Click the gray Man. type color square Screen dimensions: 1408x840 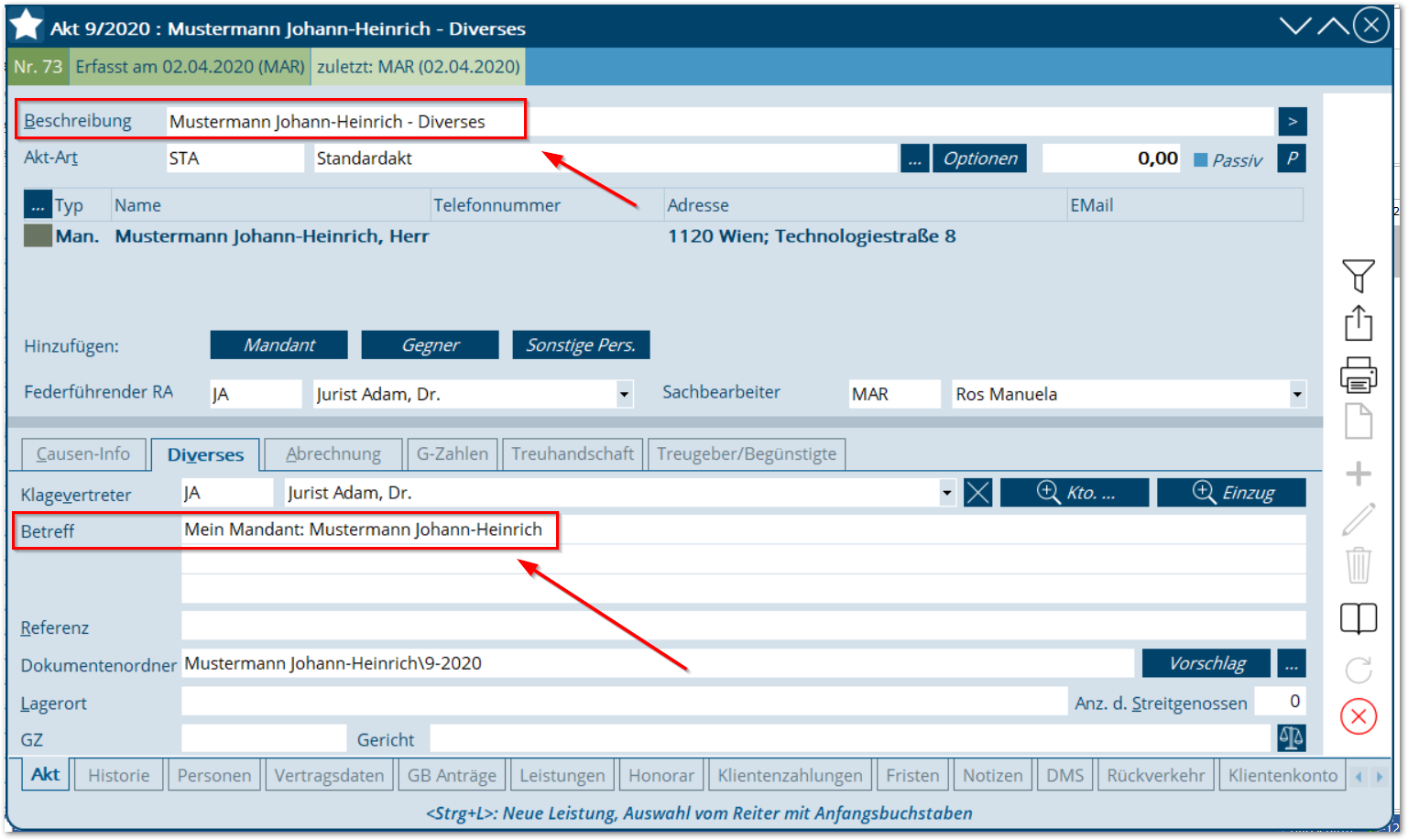(38, 235)
